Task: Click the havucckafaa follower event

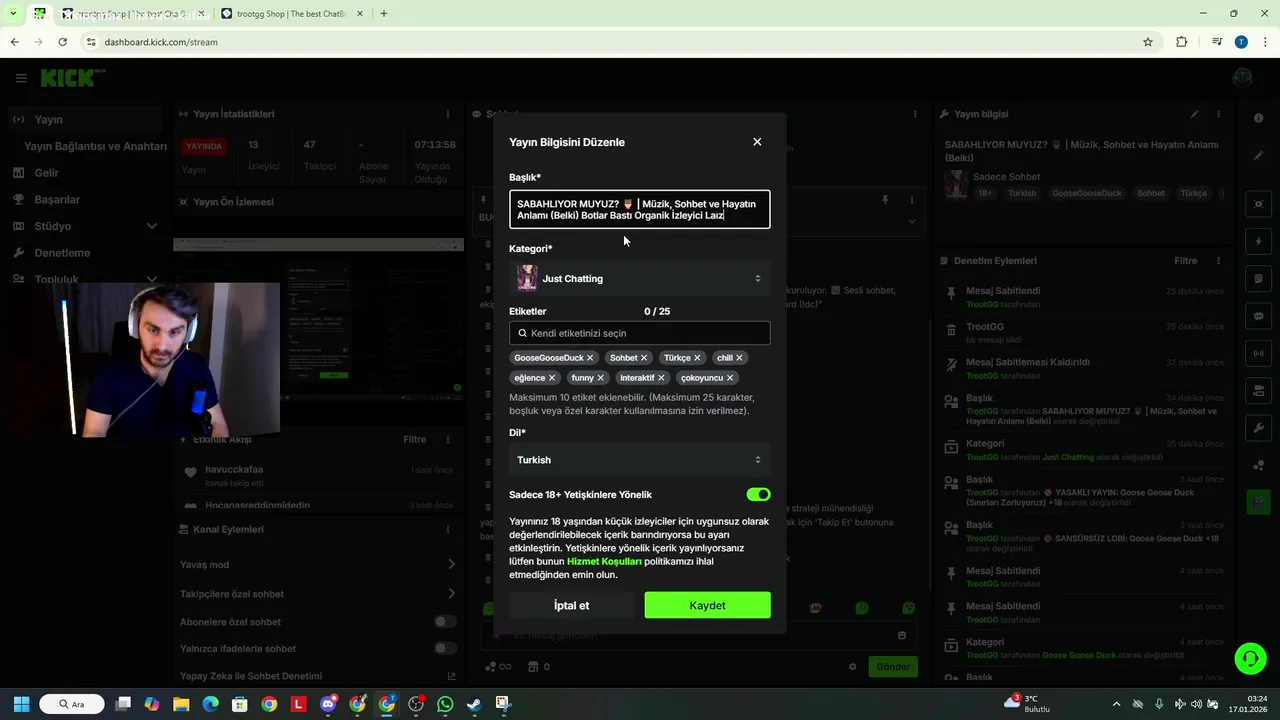Action: (318, 476)
